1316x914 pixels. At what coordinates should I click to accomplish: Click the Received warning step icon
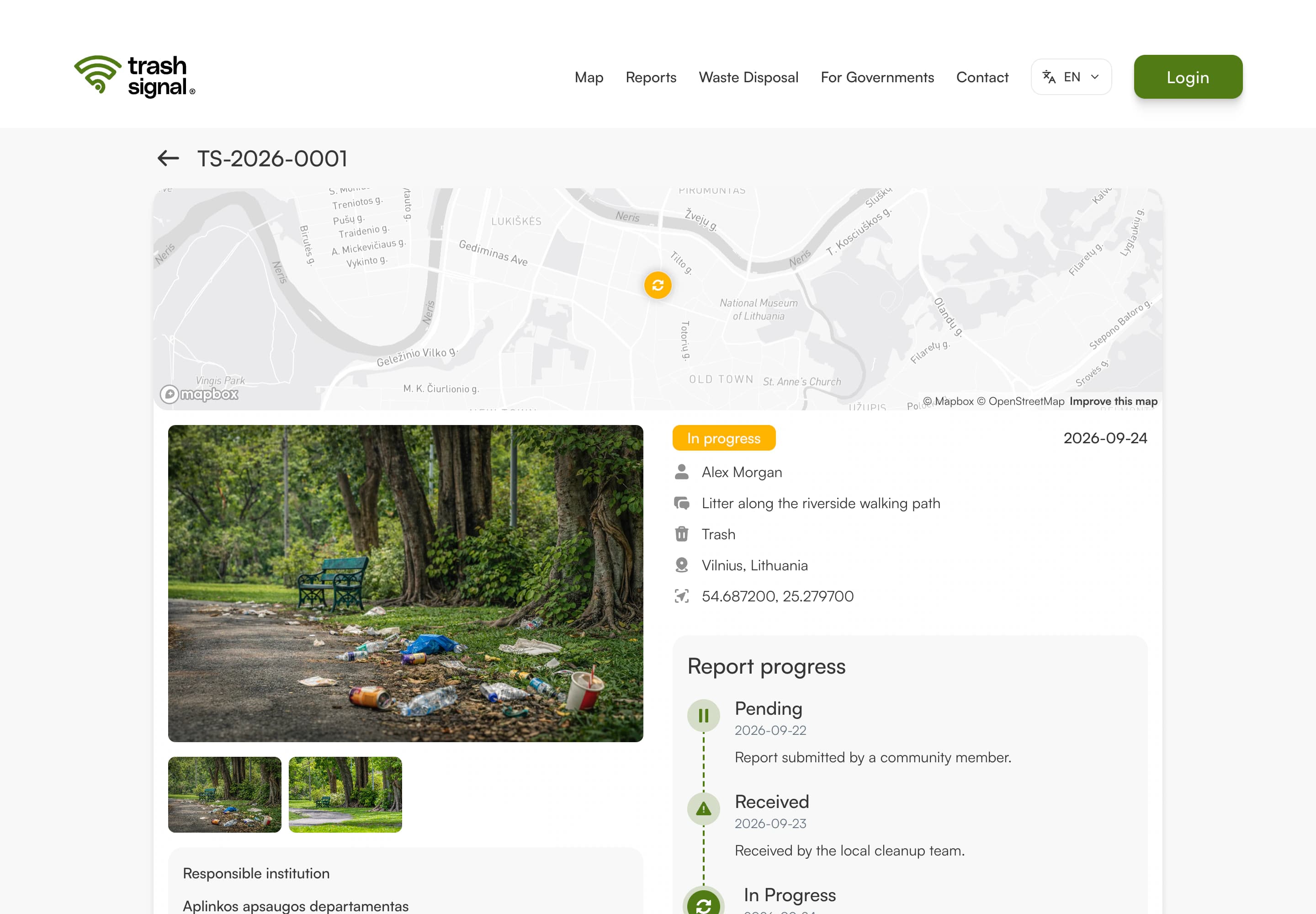tap(703, 808)
